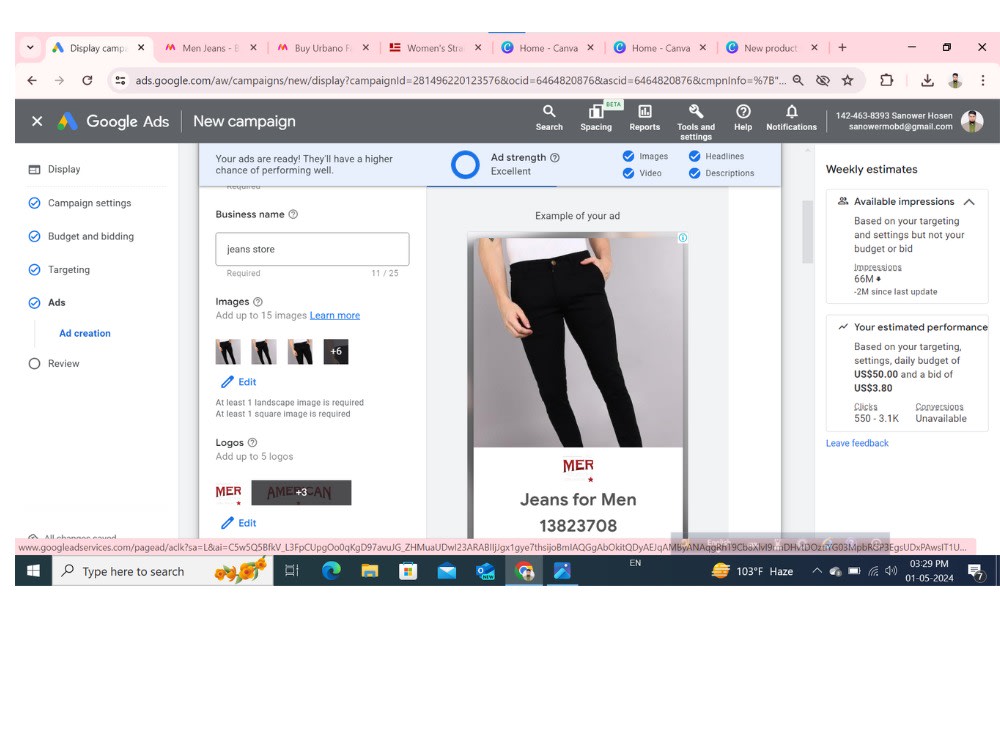Viewport: 1000px width, 750px height.
Task: Click the zoom magnifier in address bar
Action: pyautogui.click(x=798, y=80)
